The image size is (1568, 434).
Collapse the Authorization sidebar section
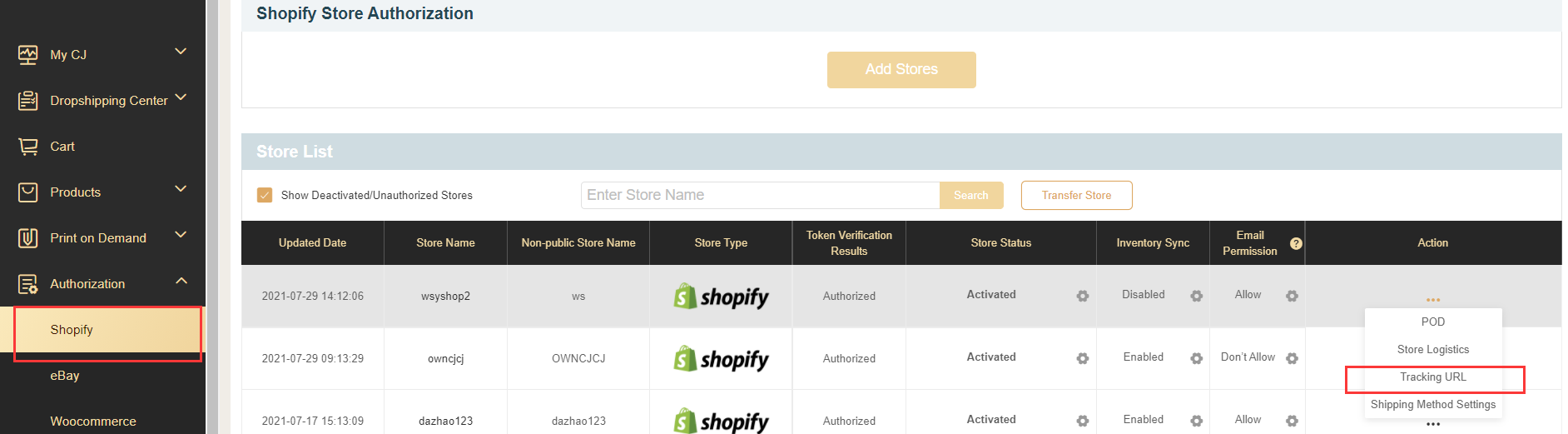click(181, 282)
